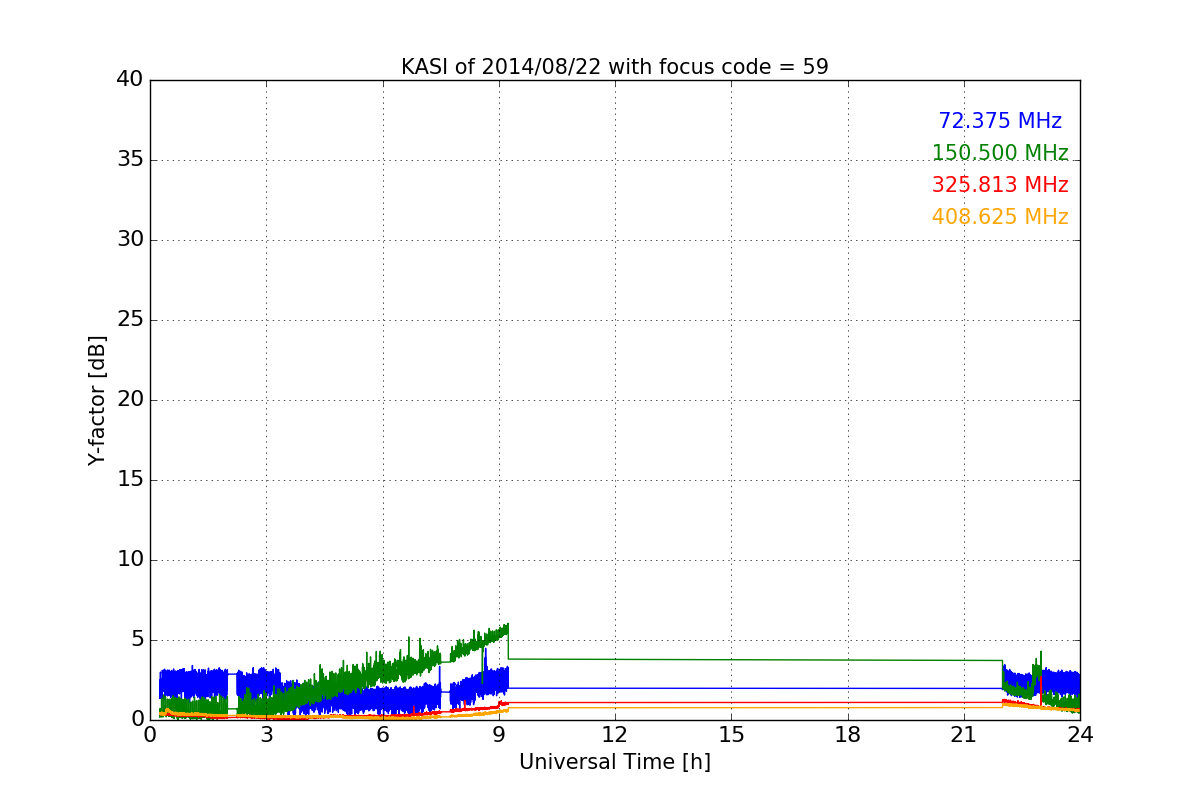The image size is (1200, 800).
Task: Click x-axis tick label 21
Action: [964, 735]
